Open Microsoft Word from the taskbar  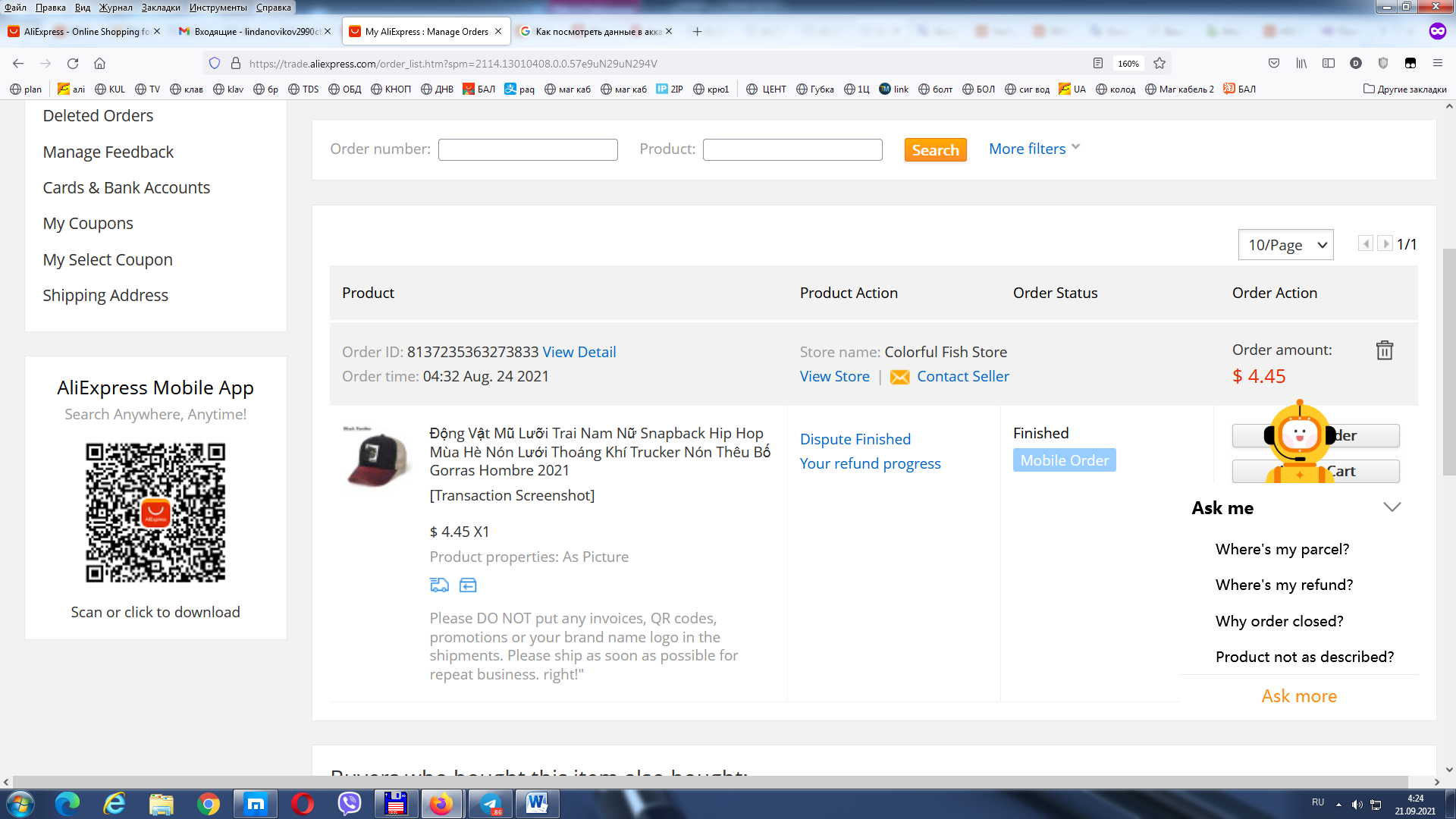537,804
